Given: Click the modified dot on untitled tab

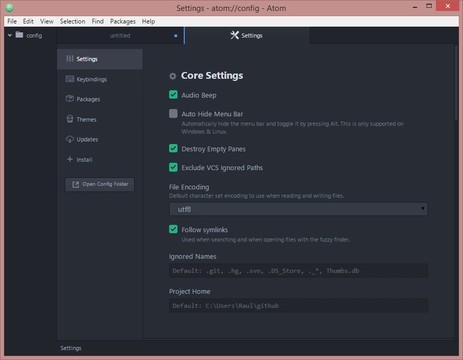Looking at the screenshot, I should 176,36.
